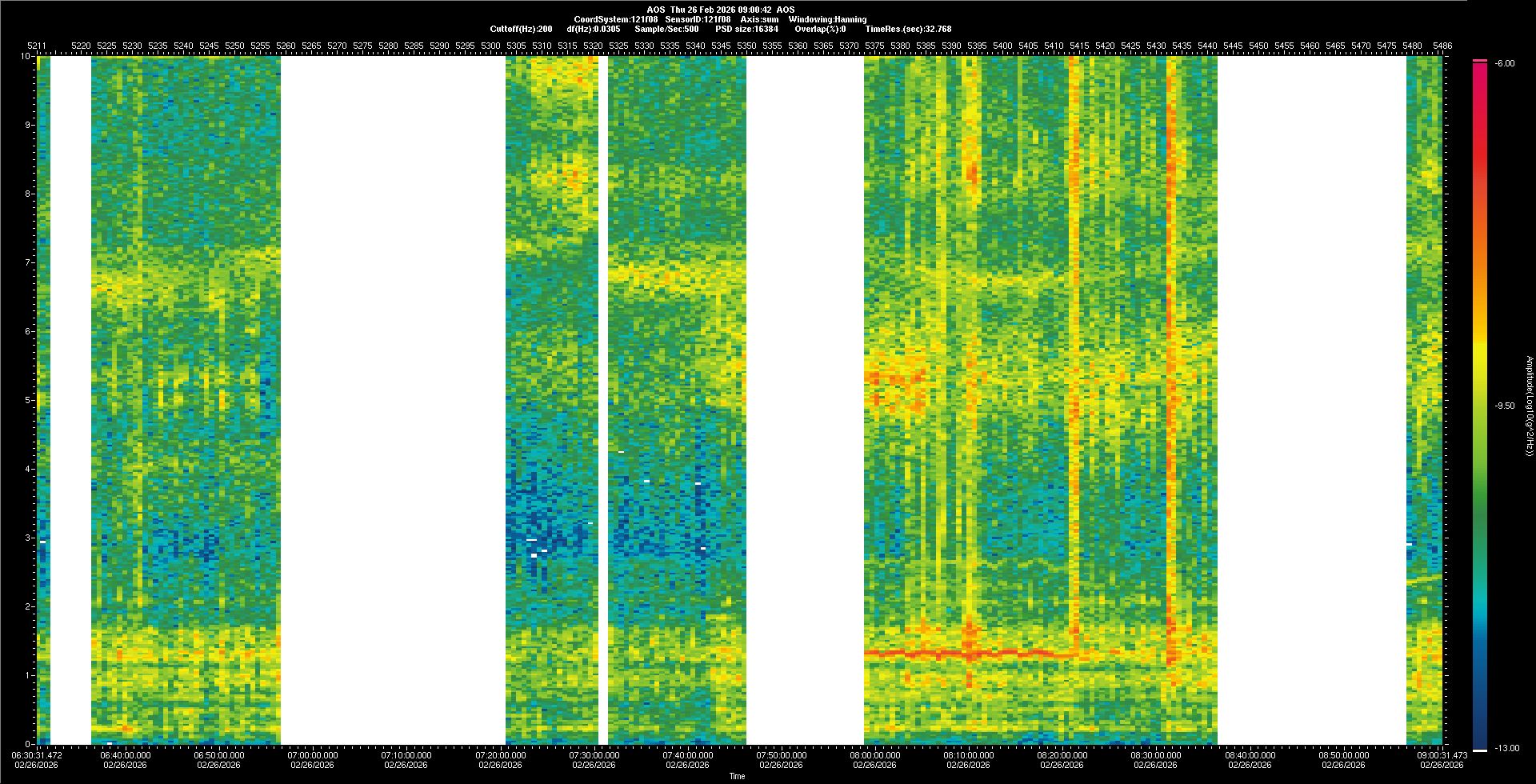1536x784 pixels.
Task: Click the "08:00:00.000" time axis label
Action: click(x=874, y=754)
